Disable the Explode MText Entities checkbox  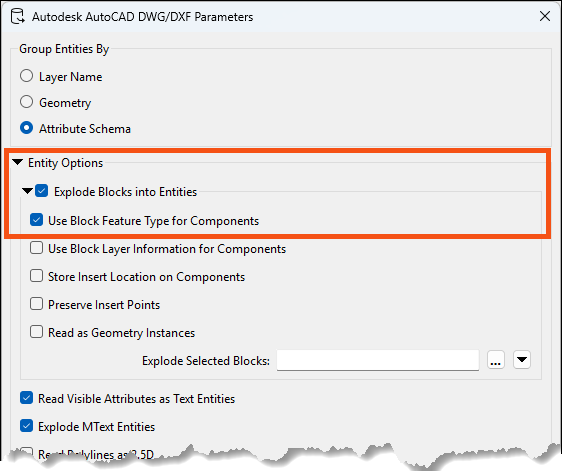pos(27,426)
